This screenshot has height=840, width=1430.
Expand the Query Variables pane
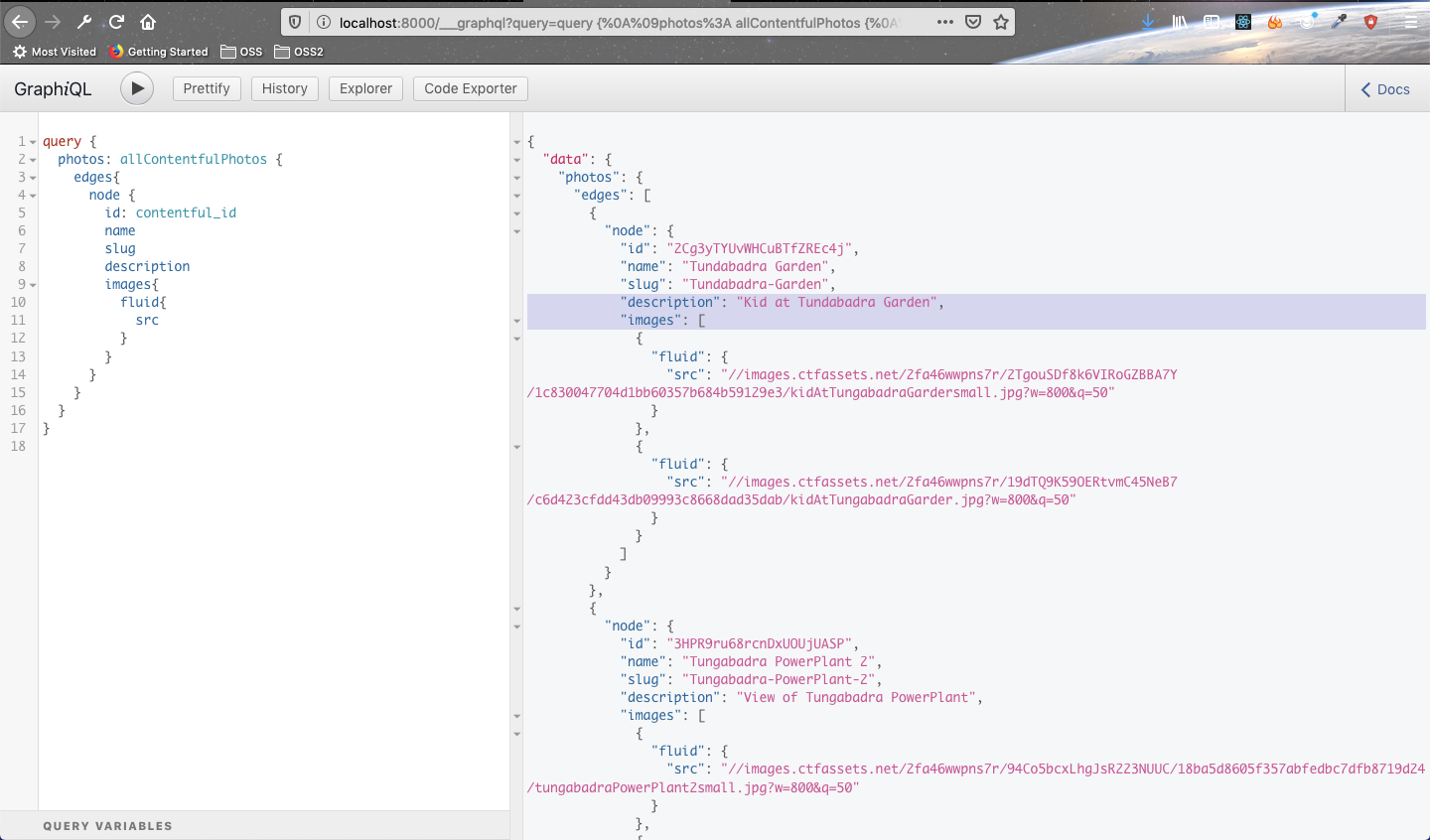coord(107,826)
